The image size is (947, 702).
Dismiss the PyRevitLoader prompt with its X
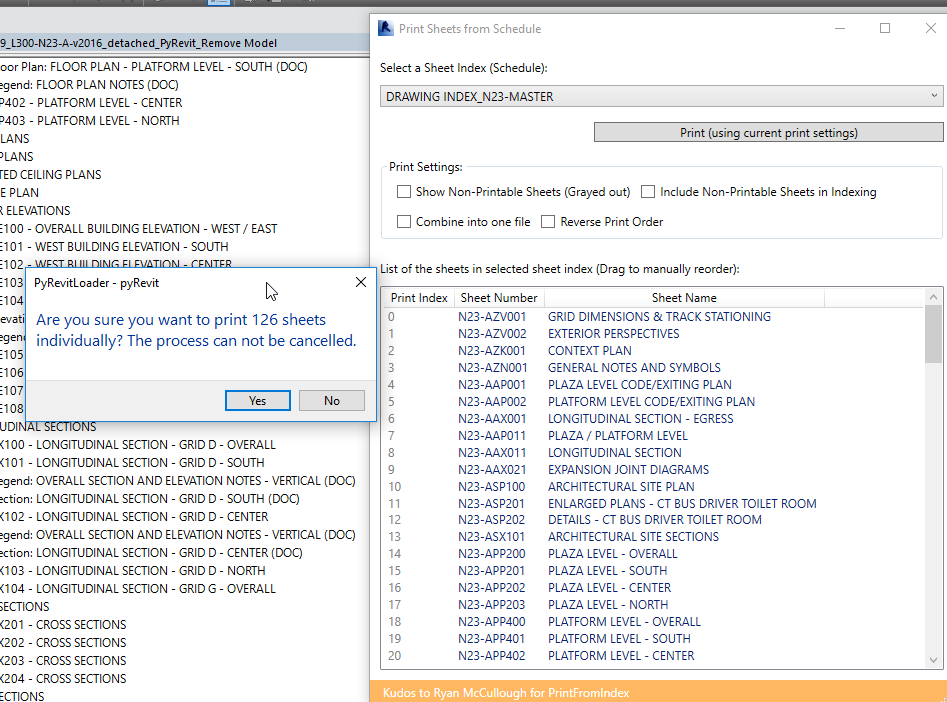[x=360, y=282]
